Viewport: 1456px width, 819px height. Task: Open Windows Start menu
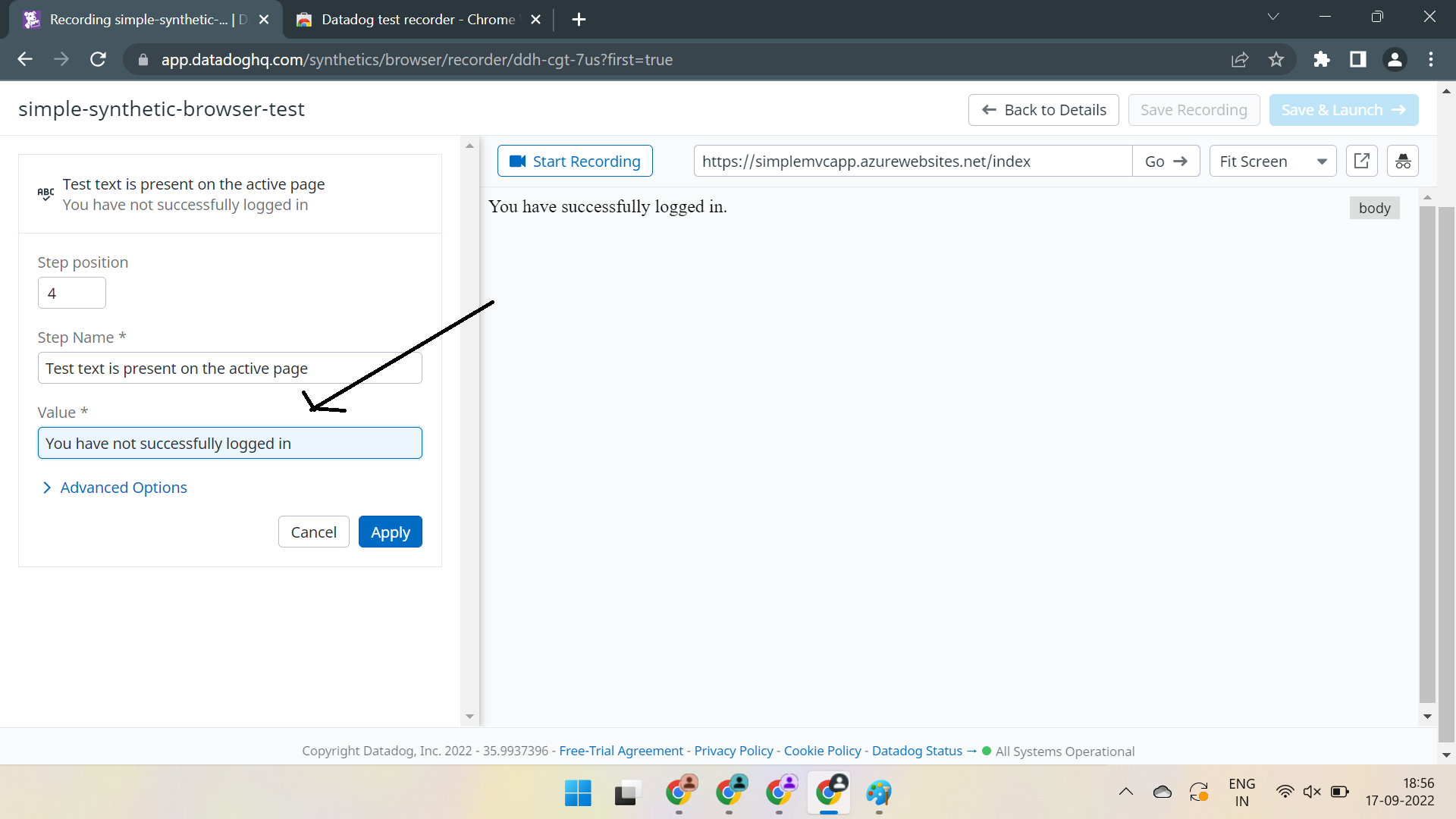click(x=578, y=793)
